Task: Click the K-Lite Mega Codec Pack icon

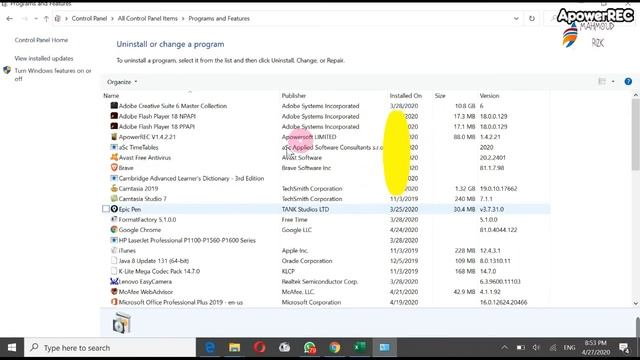Action: (x=114, y=271)
